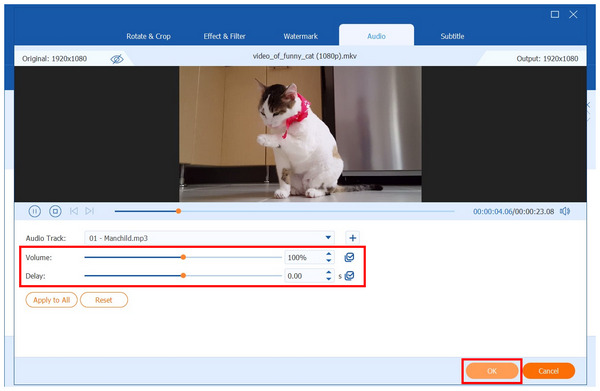
Task: Click the playback progress bar handle
Action: coord(178,211)
